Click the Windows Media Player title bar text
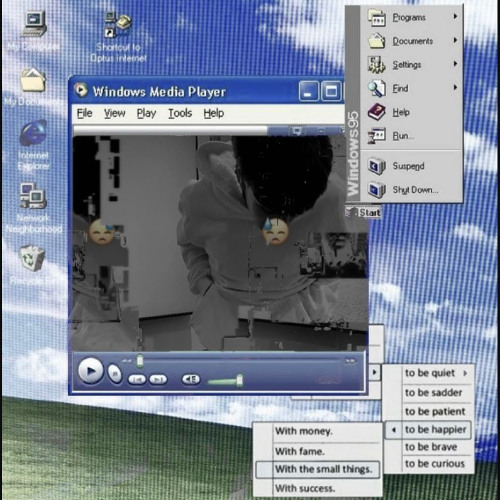500x500 pixels. point(159,91)
